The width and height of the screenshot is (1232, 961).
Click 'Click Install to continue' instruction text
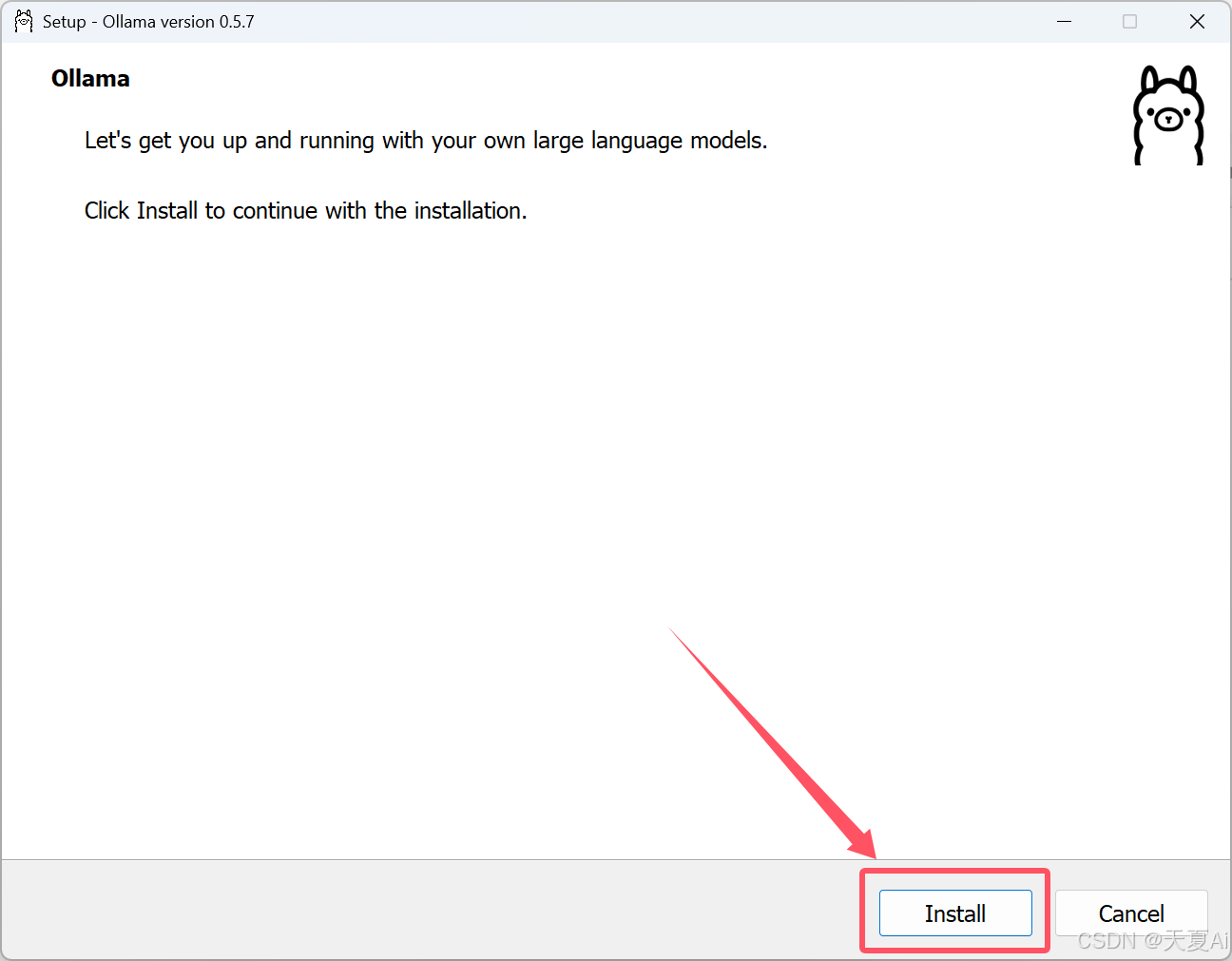pyautogui.click(x=305, y=211)
